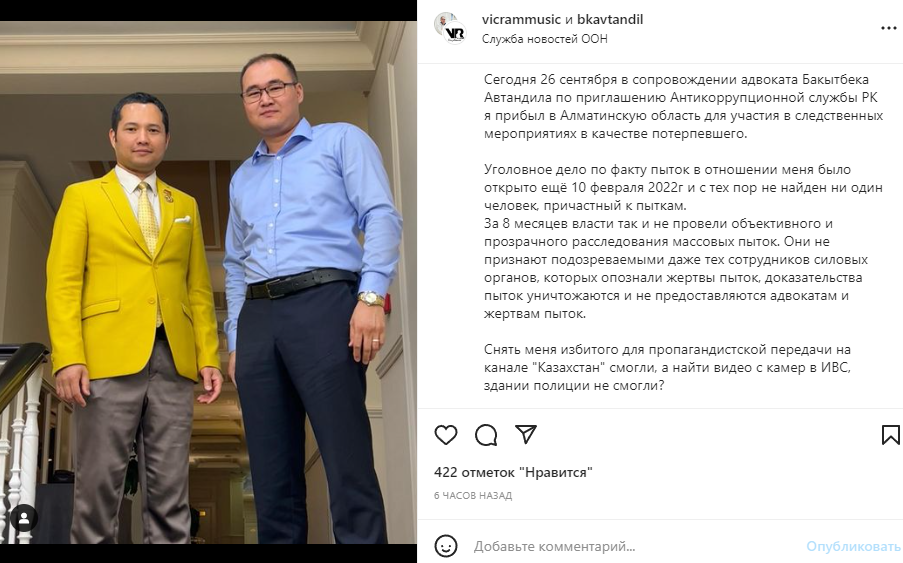Viewport: 903px width, 563px height.
Task: Save post using the bookmark icon
Action: 890,435
